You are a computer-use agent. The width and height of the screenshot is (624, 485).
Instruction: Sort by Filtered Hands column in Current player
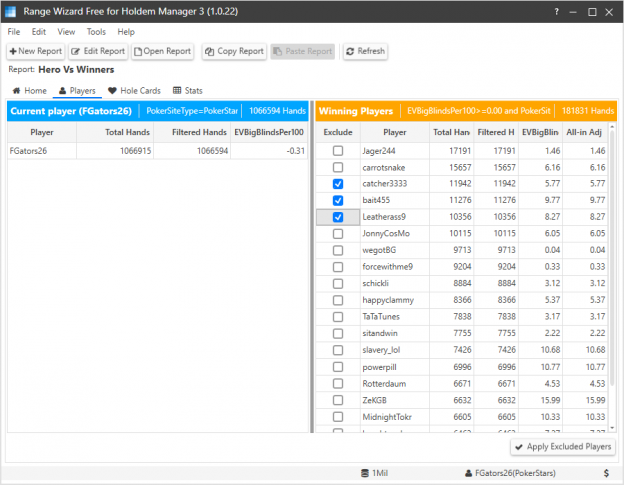pyautogui.click(x=192, y=132)
